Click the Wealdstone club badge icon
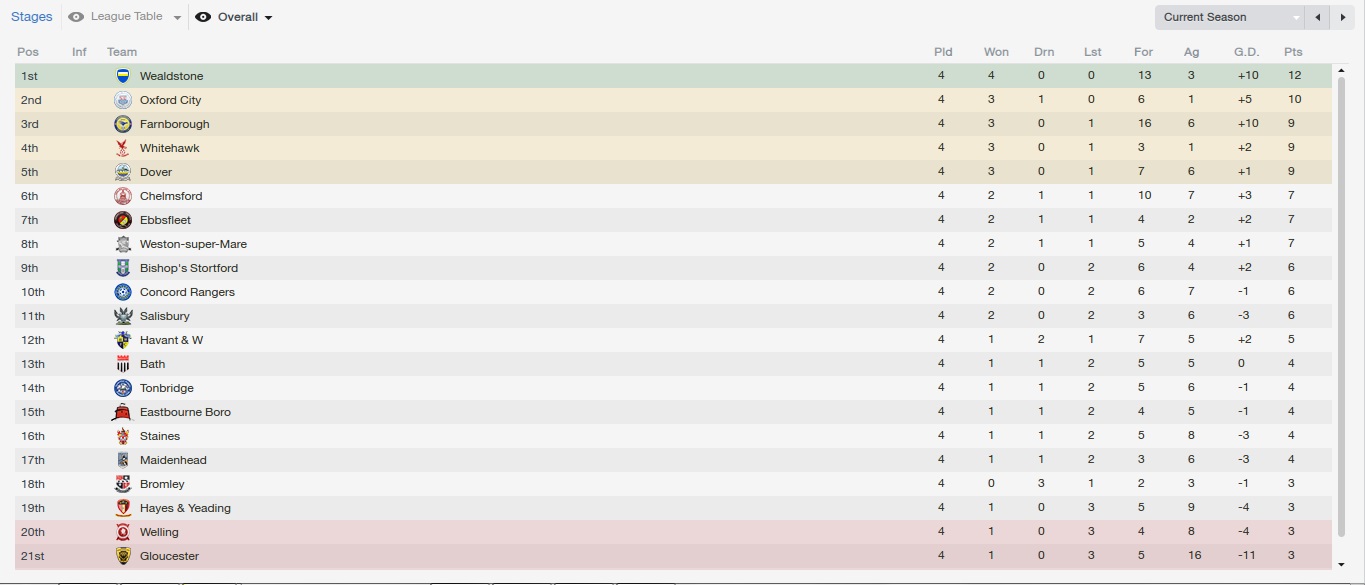The height and width of the screenshot is (585, 1365). click(123, 76)
